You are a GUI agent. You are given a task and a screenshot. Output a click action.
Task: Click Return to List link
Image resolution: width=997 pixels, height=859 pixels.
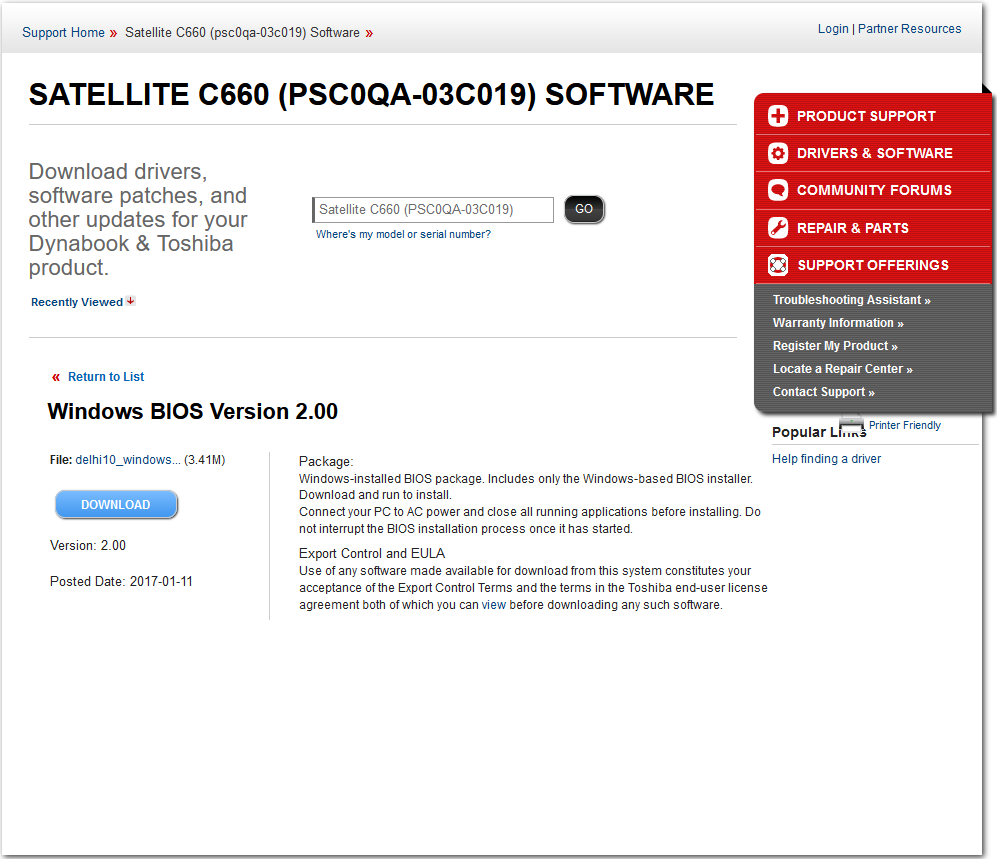[x=106, y=377]
